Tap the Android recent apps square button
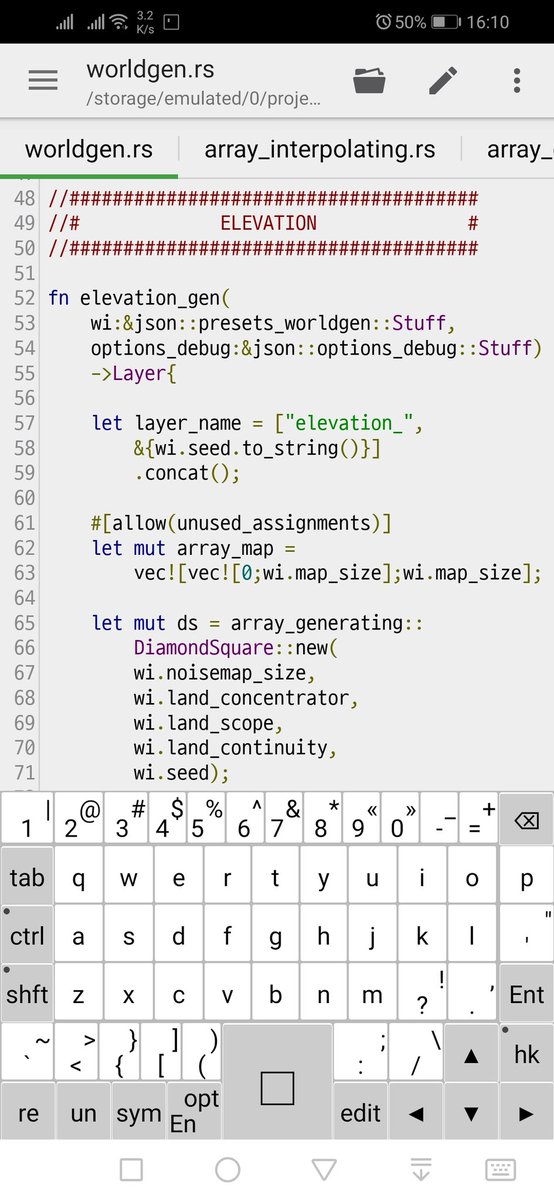This screenshot has width=554, height=1200. [x=132, y=1169]
